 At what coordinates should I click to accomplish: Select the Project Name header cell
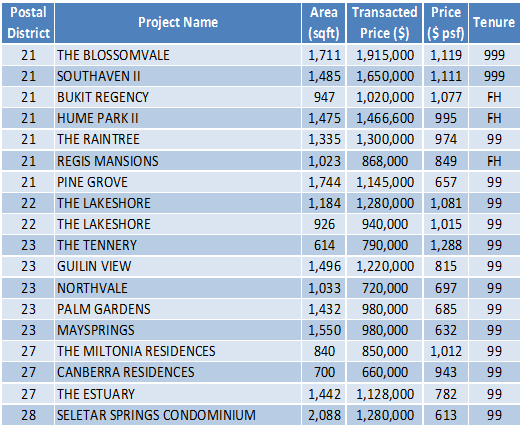(x=178, y=23)
